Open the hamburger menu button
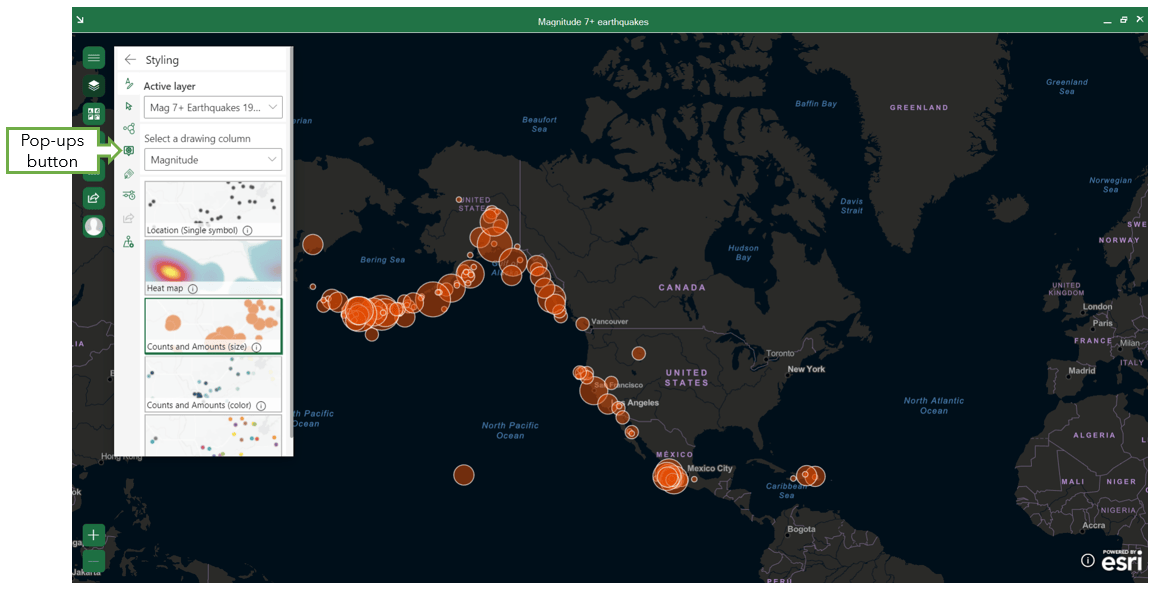 pos(94,58)
